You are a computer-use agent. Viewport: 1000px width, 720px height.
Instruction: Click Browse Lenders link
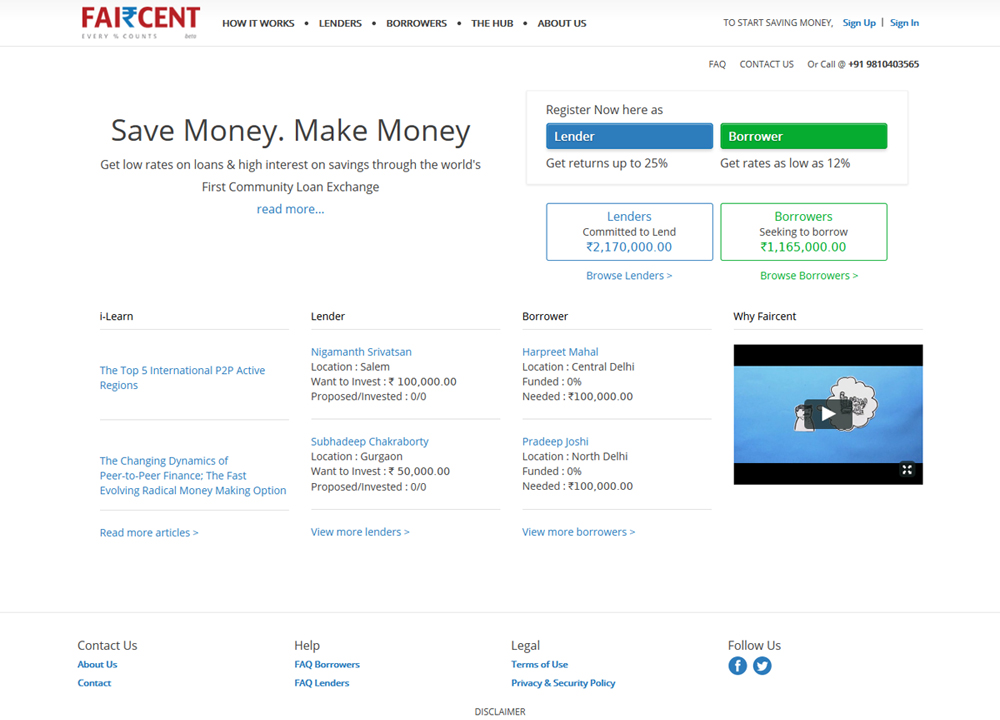(629, 276)
